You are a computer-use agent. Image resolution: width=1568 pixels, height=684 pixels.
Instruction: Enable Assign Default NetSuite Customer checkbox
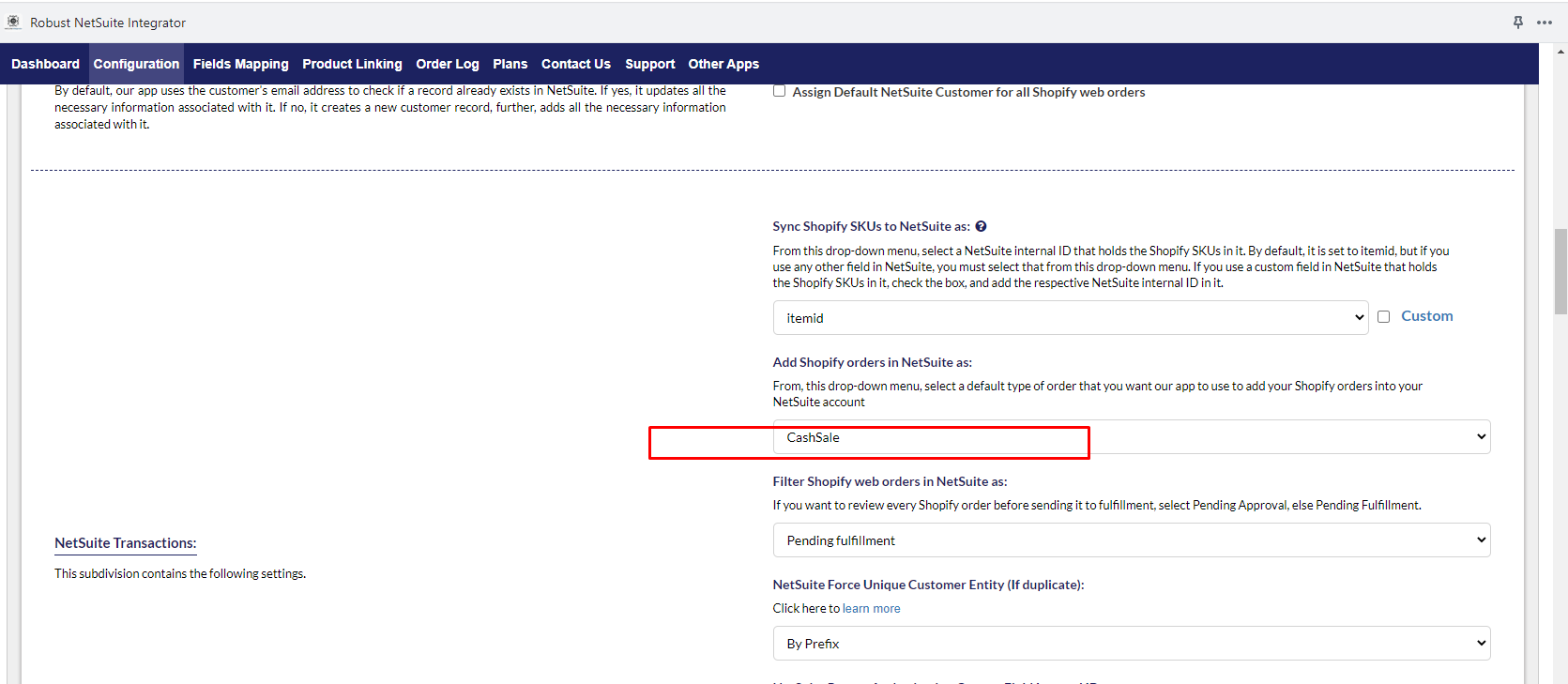pyautogui.click(x=779, y=91)
